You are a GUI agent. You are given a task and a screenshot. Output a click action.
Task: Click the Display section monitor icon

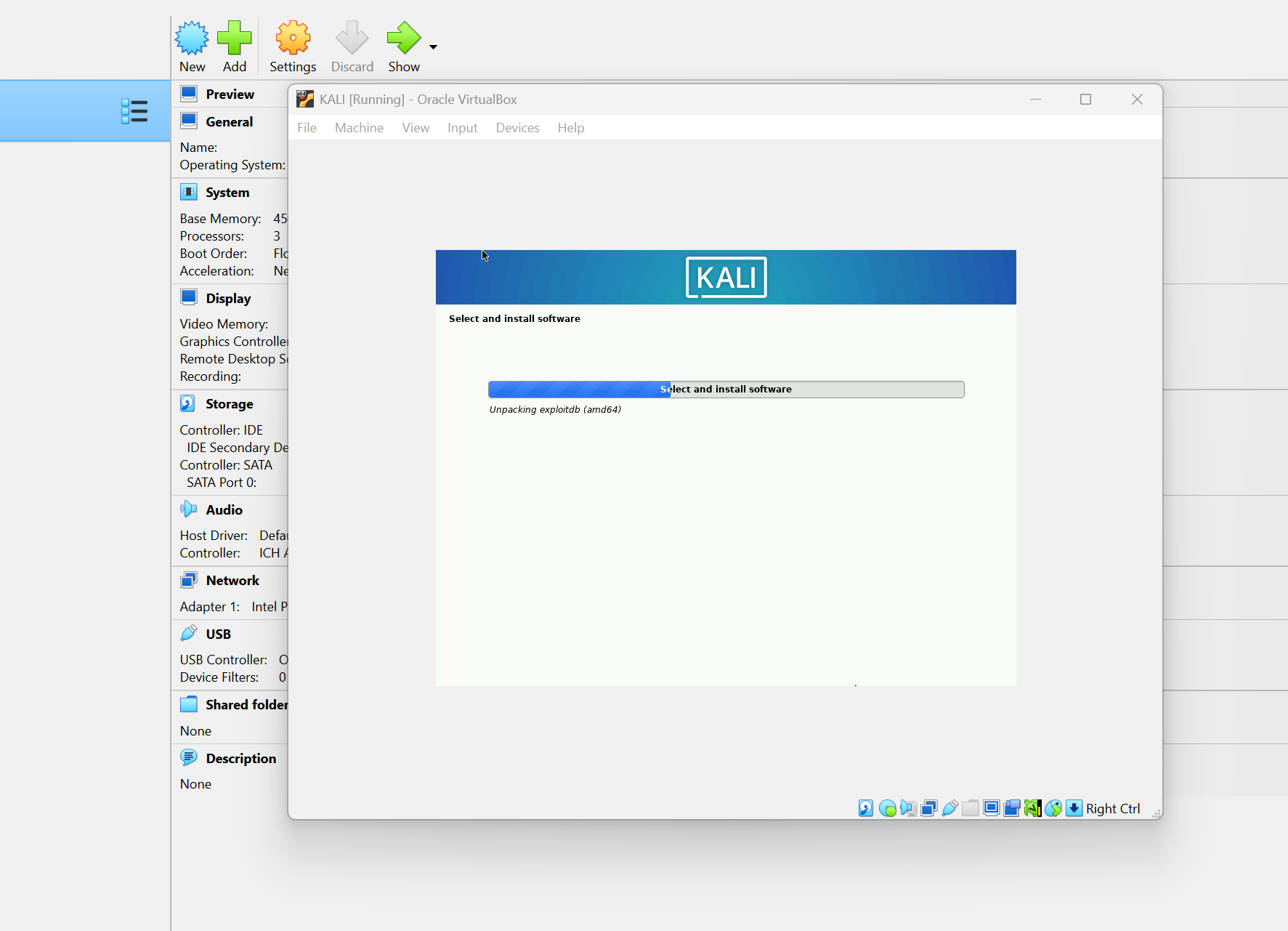click(x=189, y=297)
